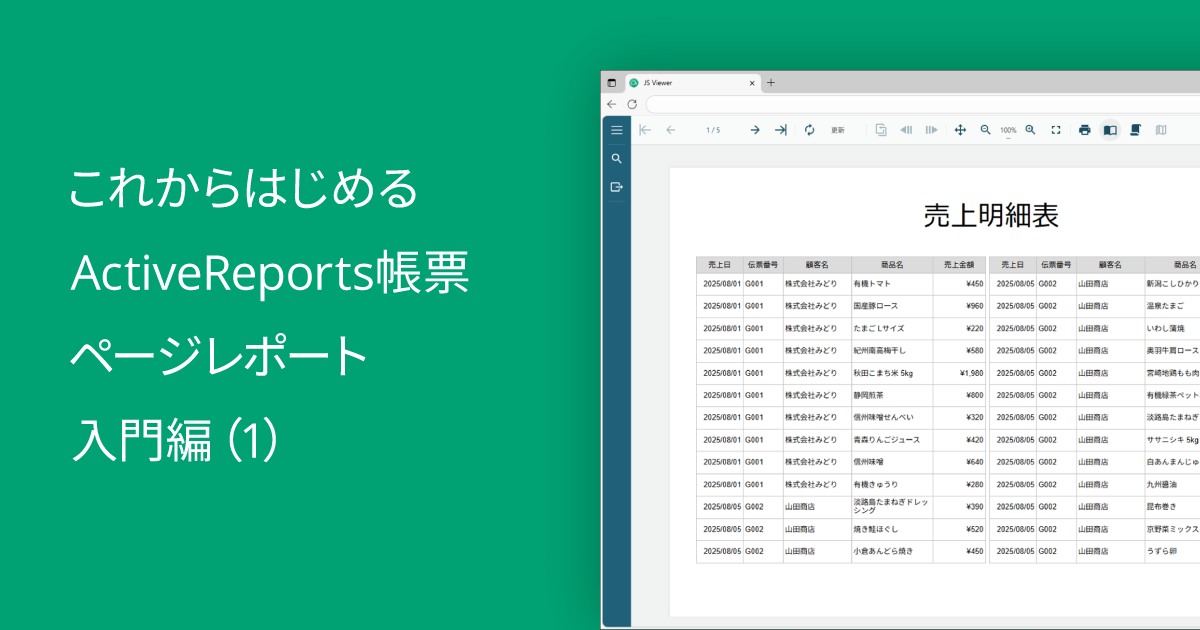Enter fullscreen mode

point(1056,130)
